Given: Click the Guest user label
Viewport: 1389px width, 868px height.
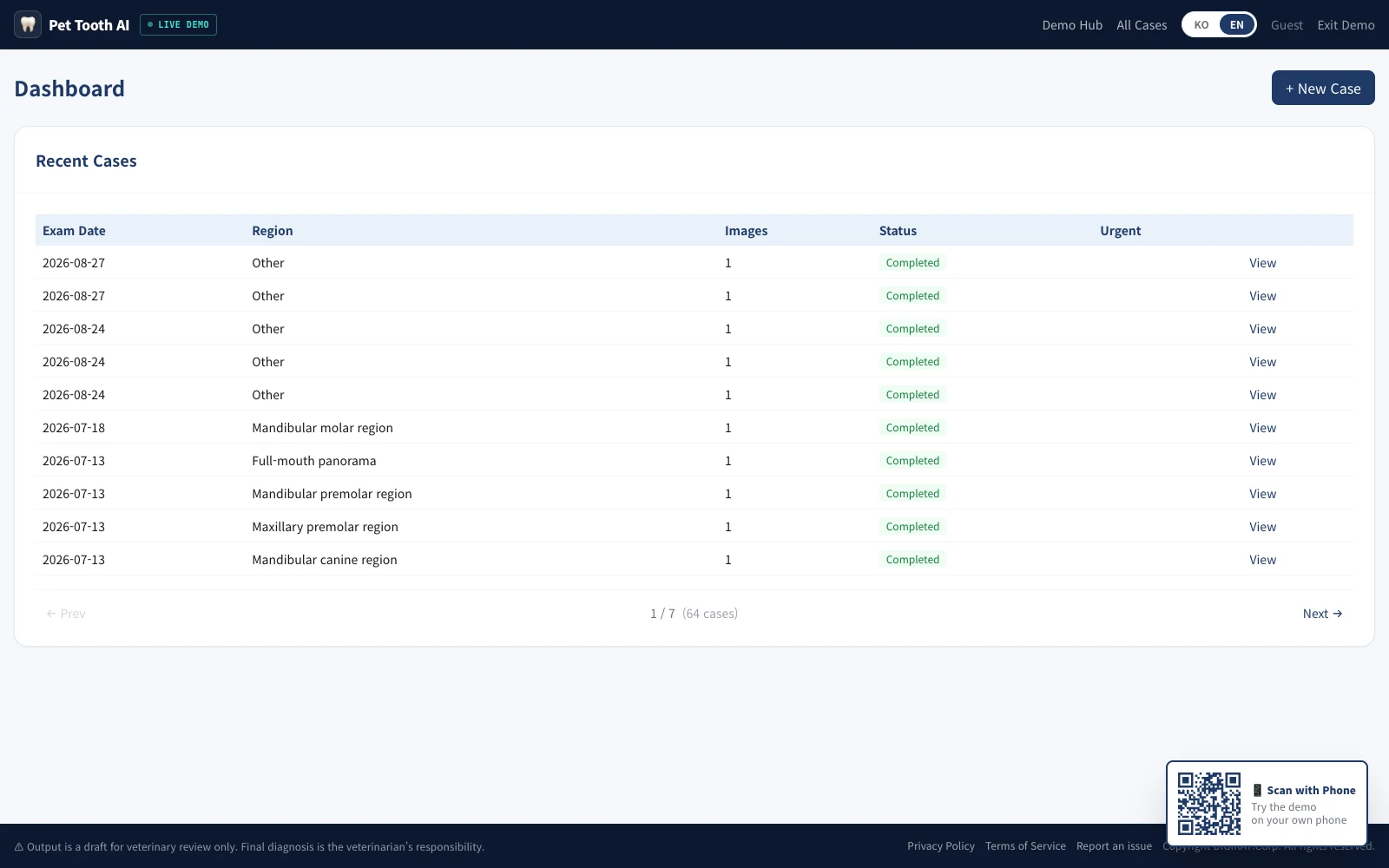Looking at the screenshot, I should 1287,25.
